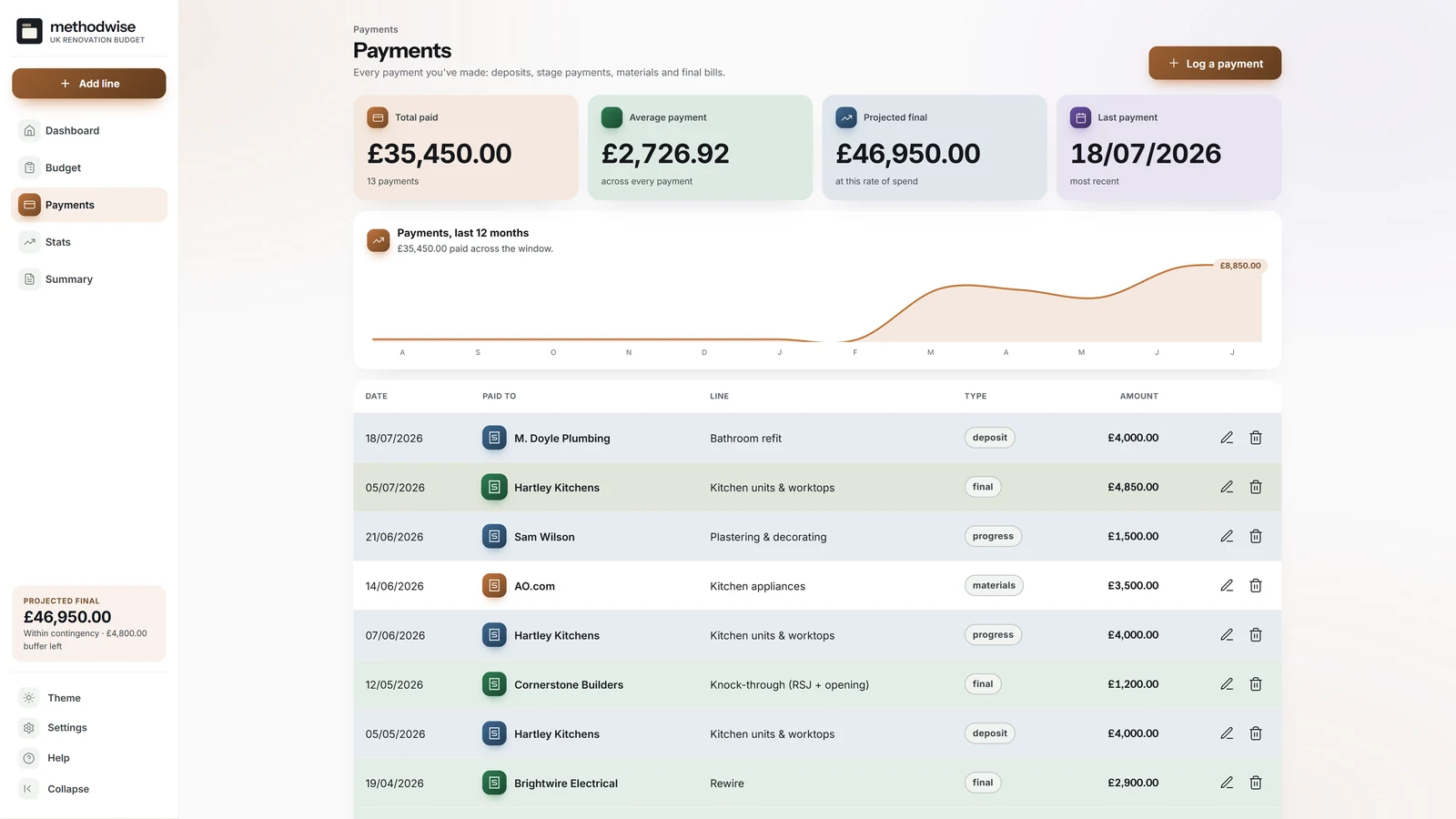This screenshot has width=1456, height=819.
Task: Delete the Cornerstone Builders payment
Action: (1256, 684)
